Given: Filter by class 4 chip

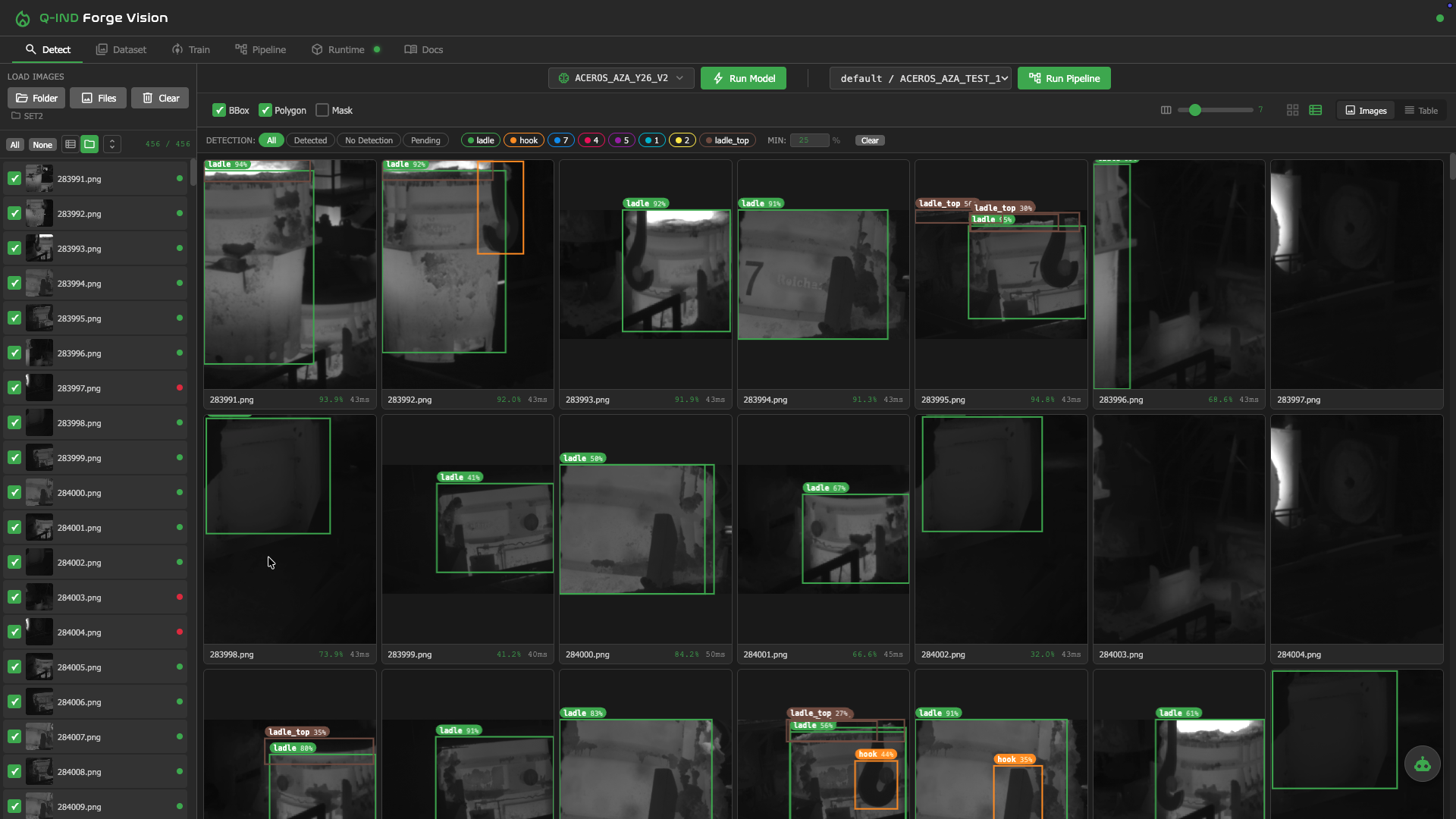Looking at the screenshot, I should click(x=591, y=140).
